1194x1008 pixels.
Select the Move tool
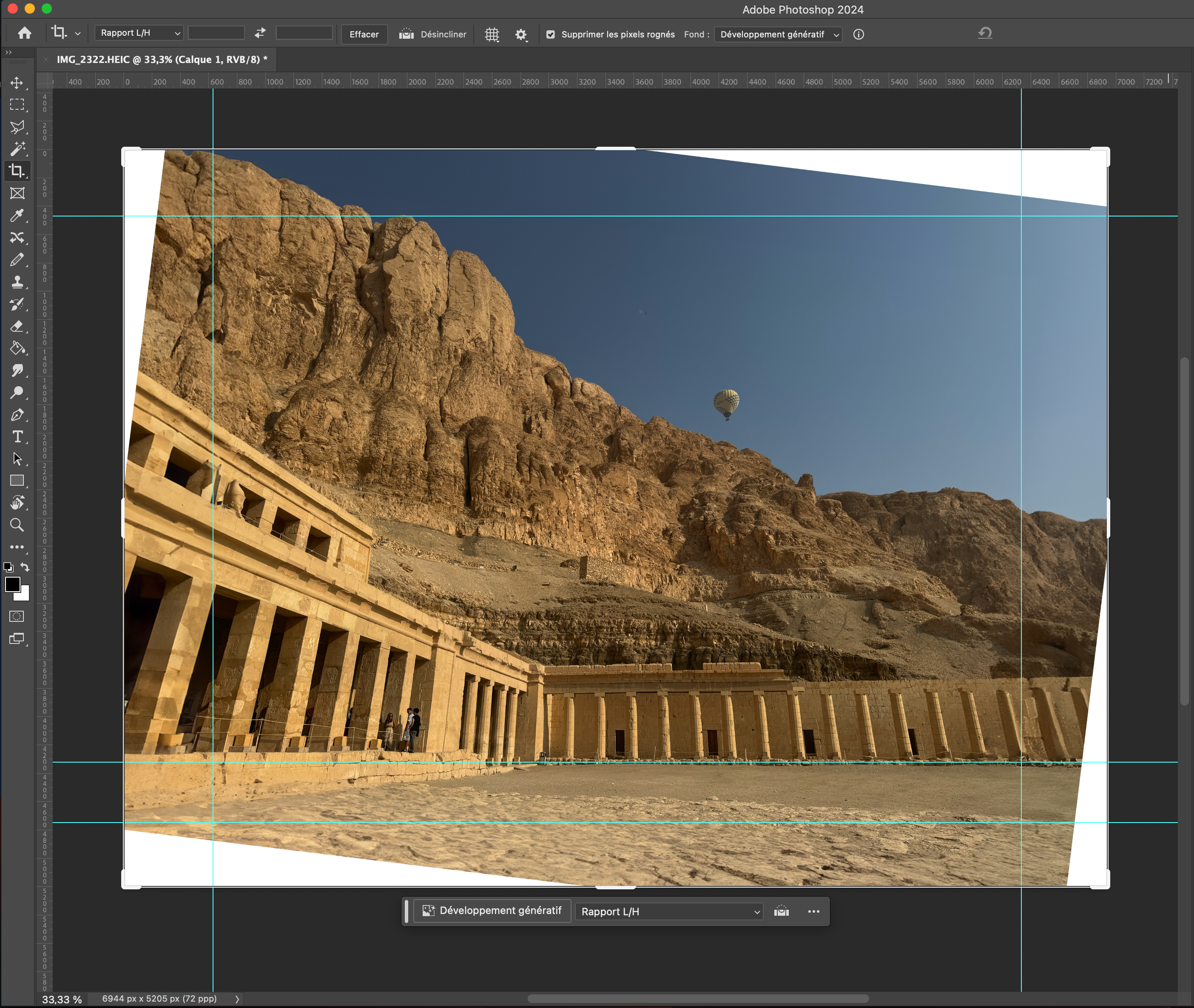(x=17, y=83)
